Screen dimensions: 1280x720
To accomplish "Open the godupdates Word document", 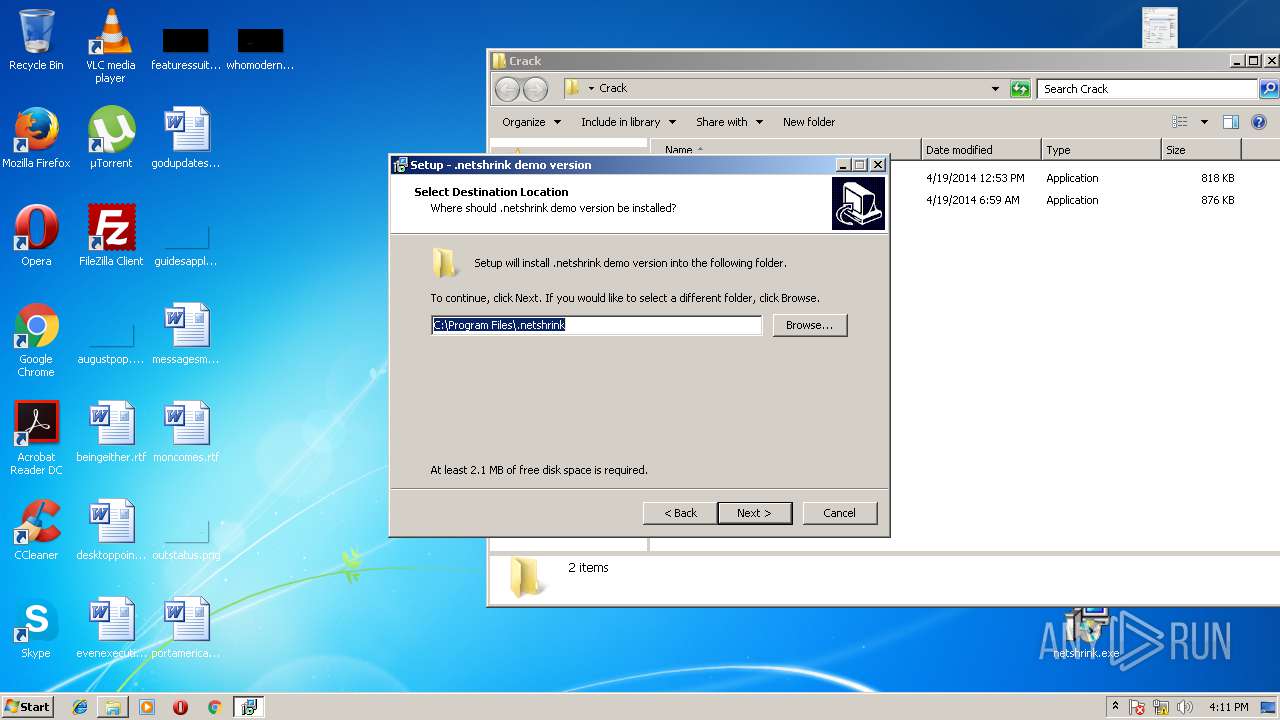I will click(186, 138).
